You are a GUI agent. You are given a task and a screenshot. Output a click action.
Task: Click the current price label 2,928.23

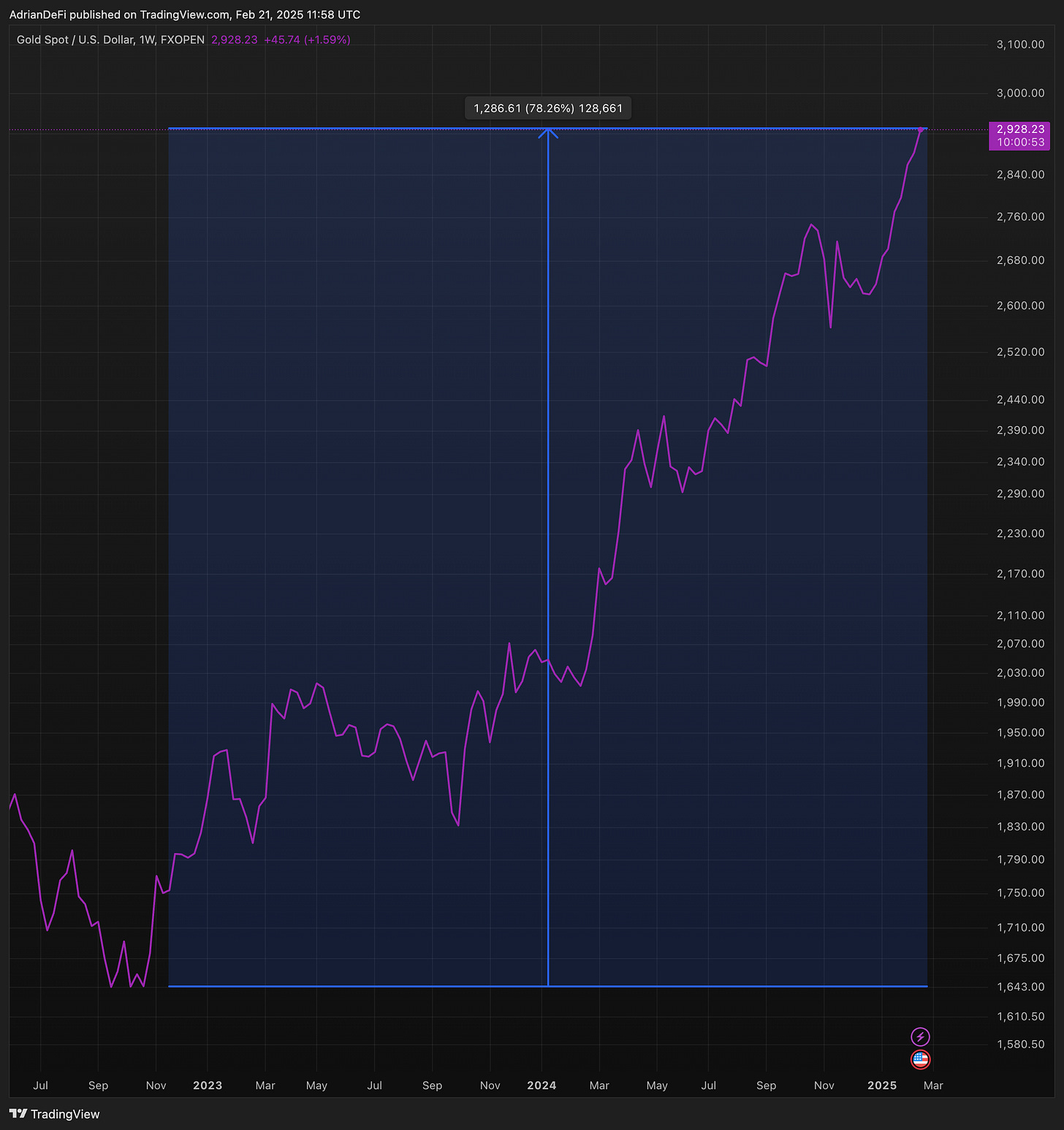point(1019,129)
